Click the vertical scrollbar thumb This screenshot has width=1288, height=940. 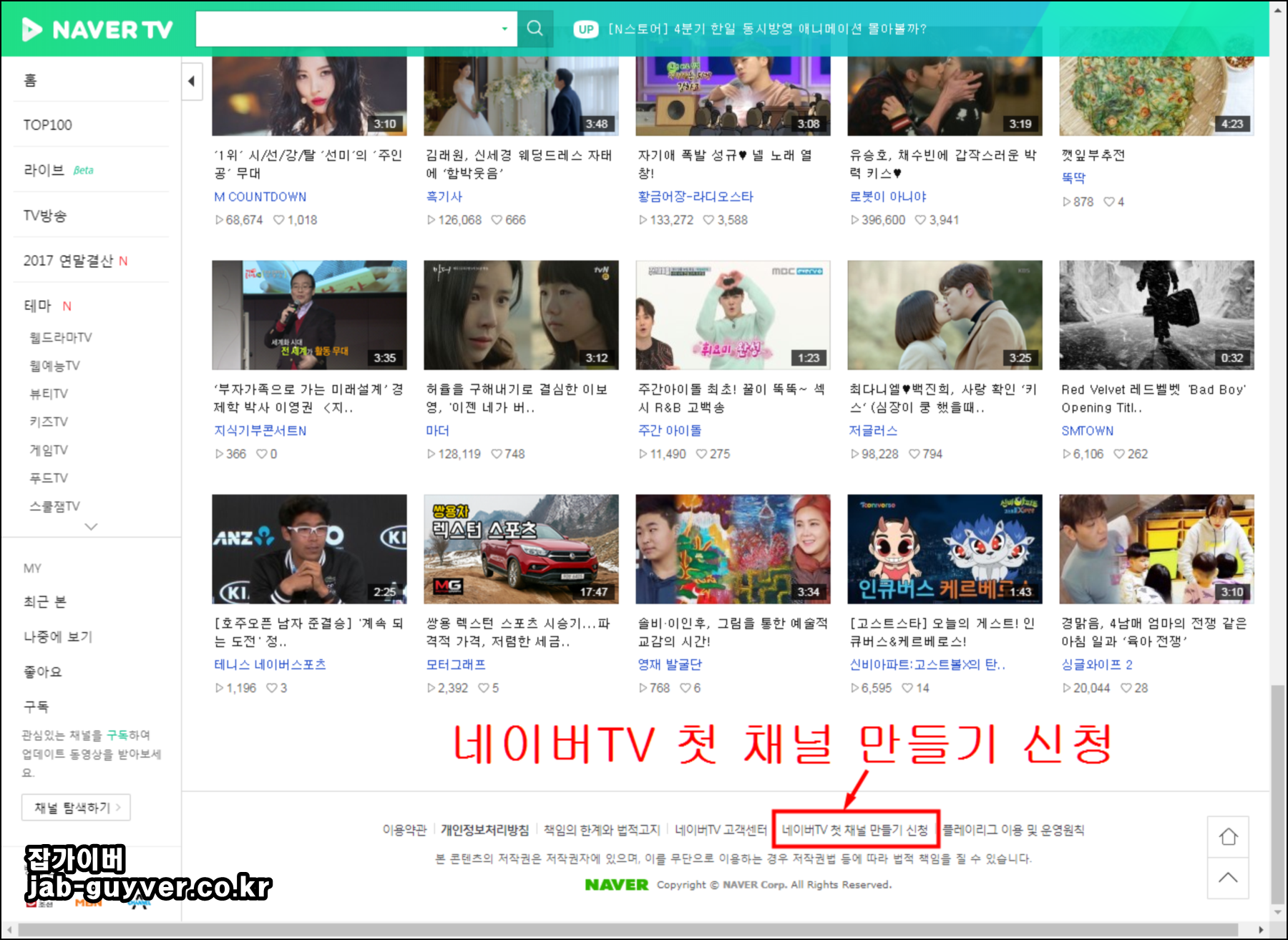click(1277, 795)
